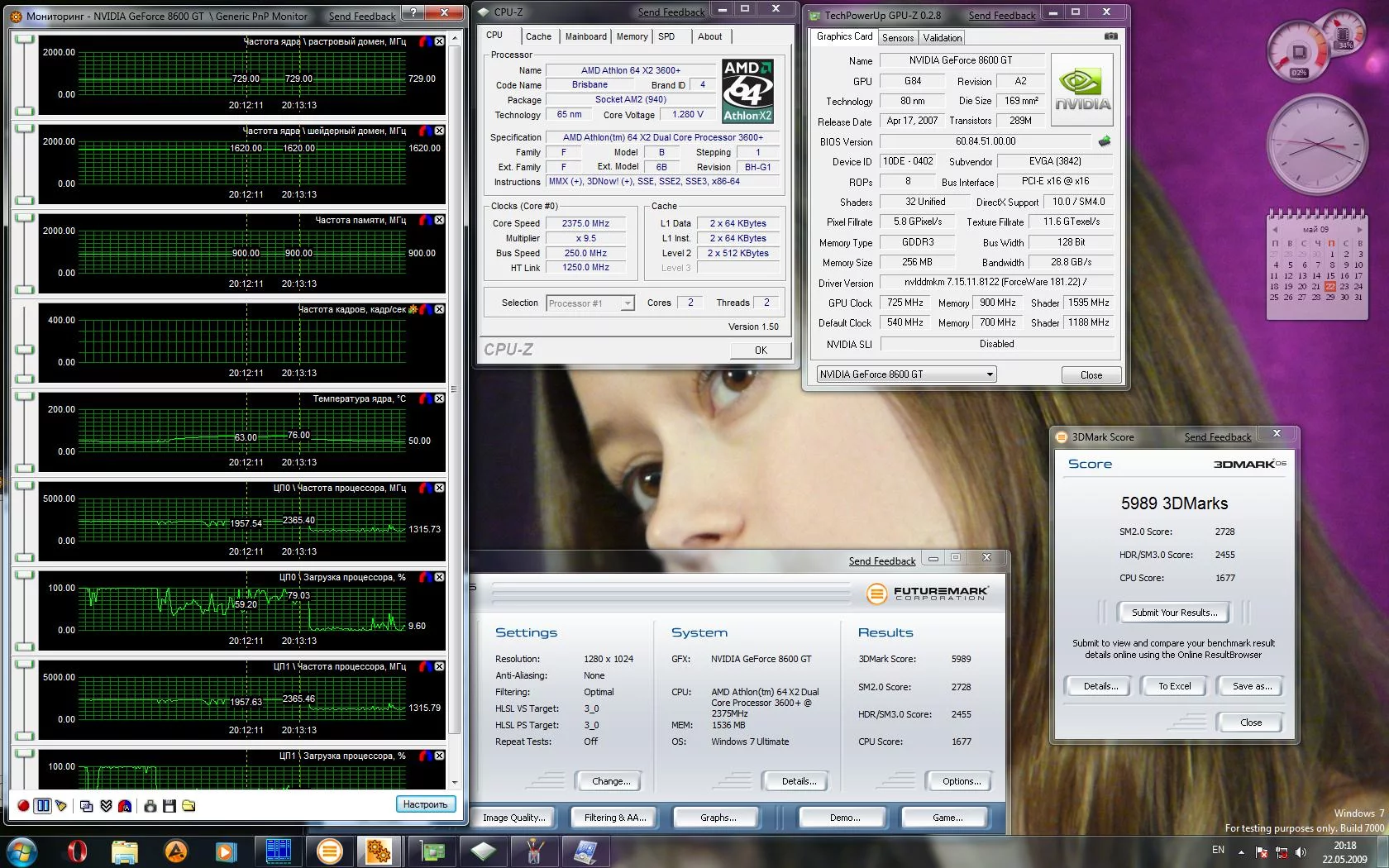
Task: Click day 22 on the calendar gadget
Action: pyautogui.click(x=1330, y=286)
